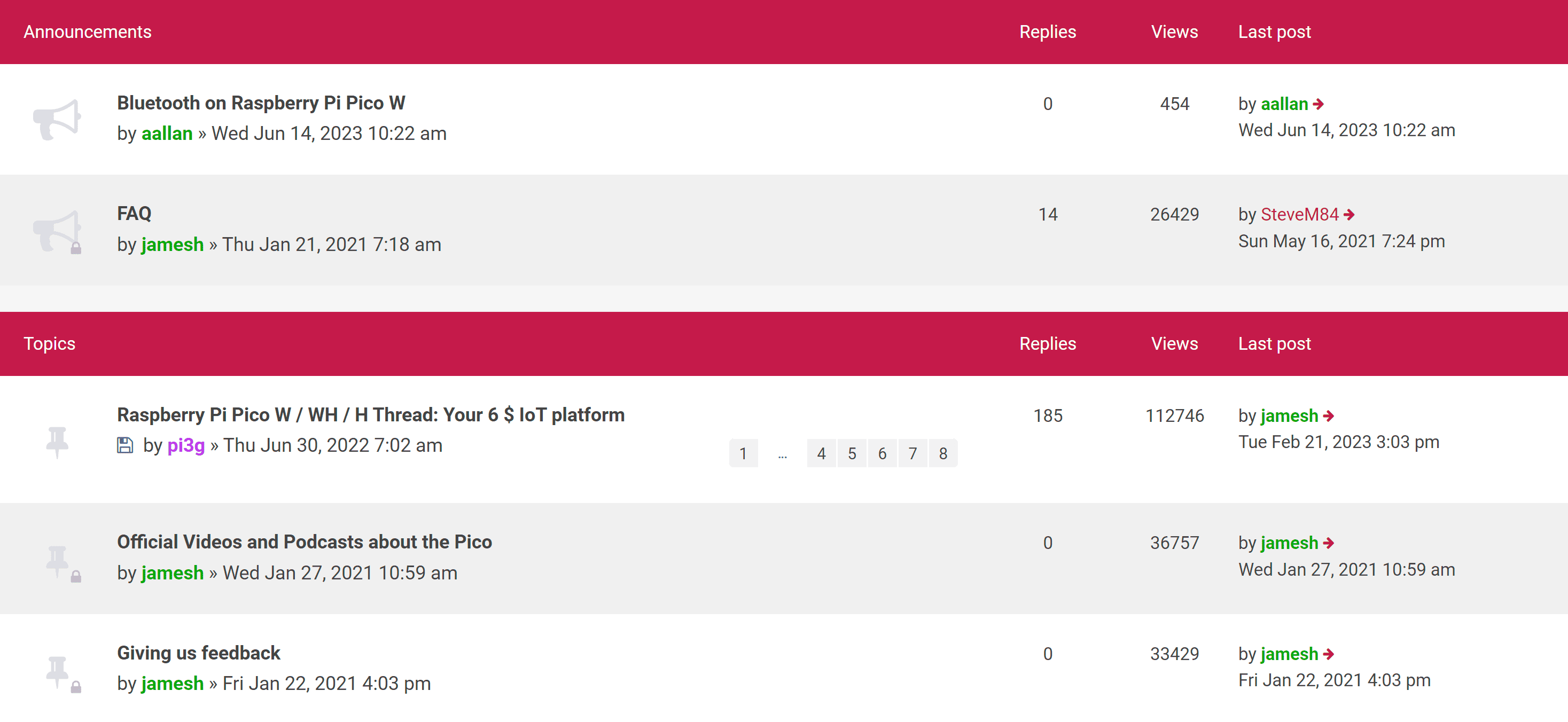Open page 8 of the Pico W thread
The height and width of the screenshot is (722, 1568).
coord(943,453)
